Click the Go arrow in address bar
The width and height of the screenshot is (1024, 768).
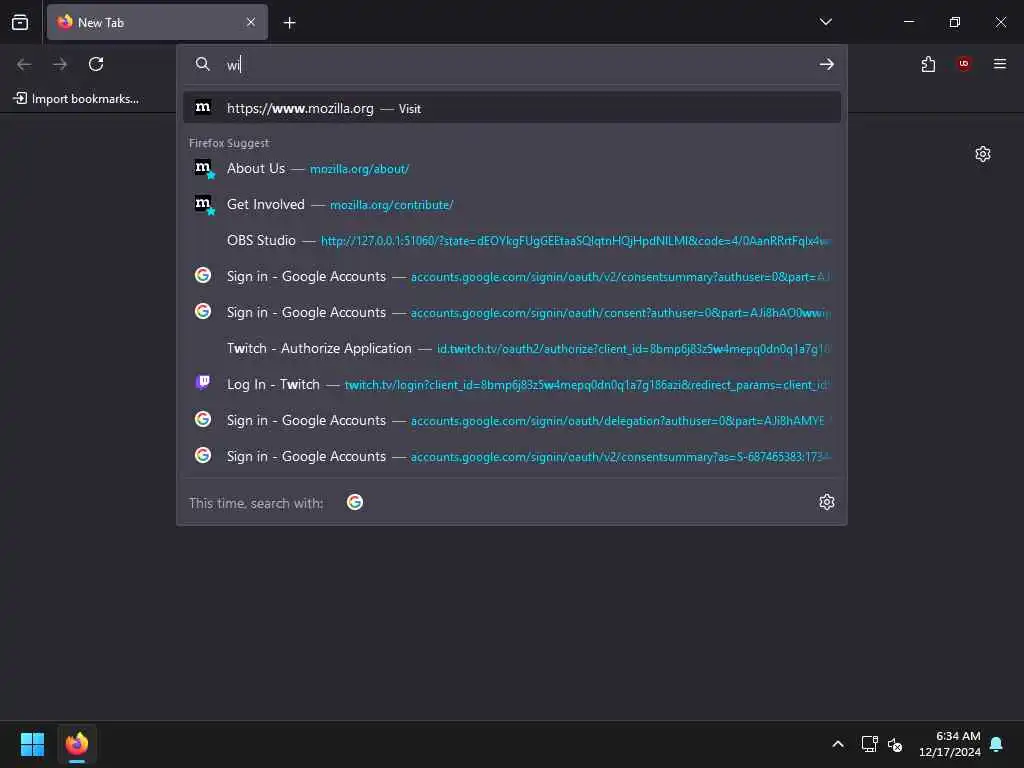tap(826, 64)
